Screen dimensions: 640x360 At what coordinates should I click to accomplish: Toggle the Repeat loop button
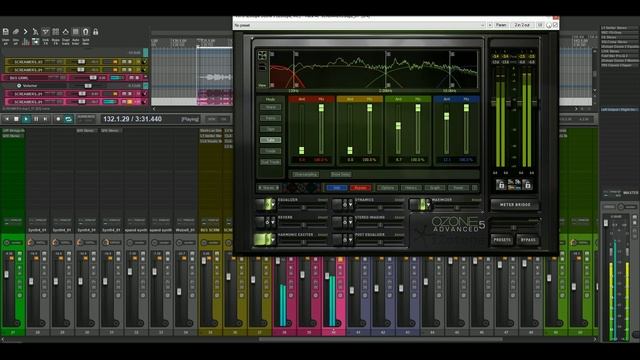[x=69, y=119]
